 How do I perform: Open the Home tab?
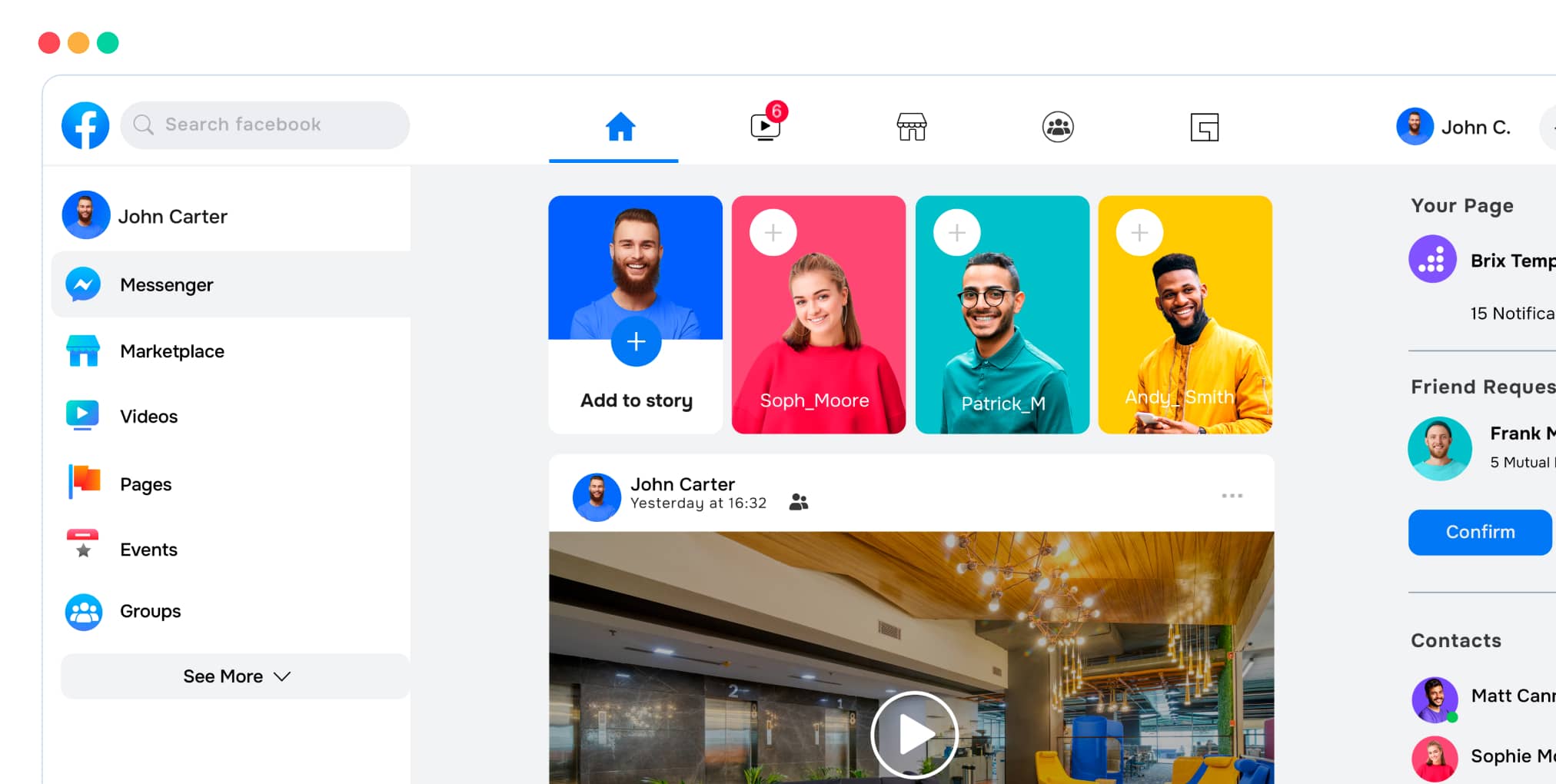coord(620,127)
